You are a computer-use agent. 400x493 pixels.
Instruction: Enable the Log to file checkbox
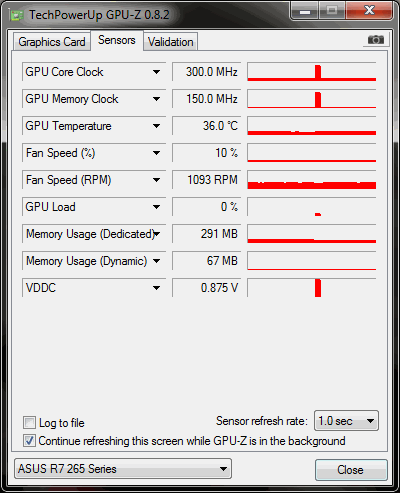[x=29, y=423]
